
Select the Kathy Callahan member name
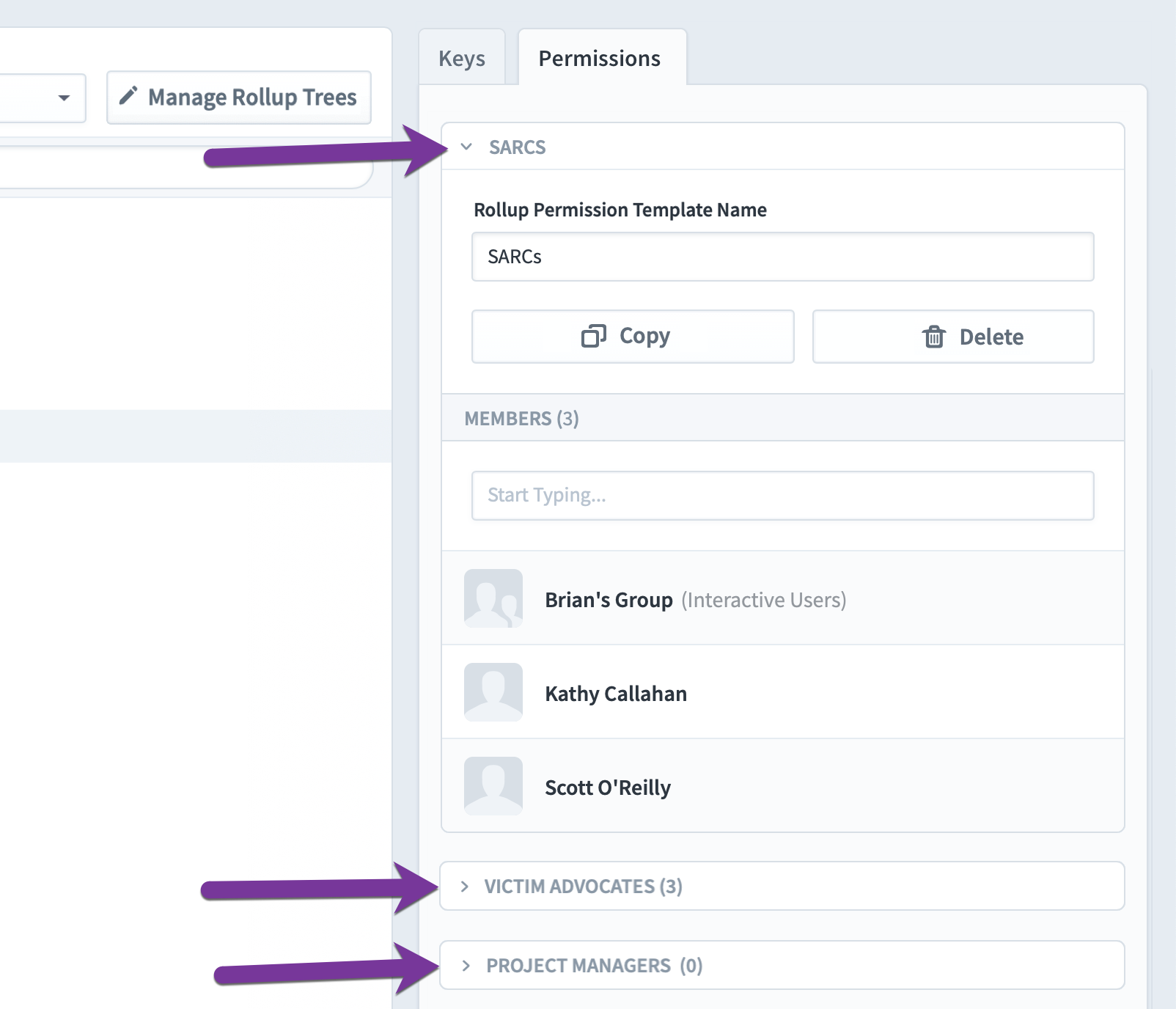coord(616,694)
